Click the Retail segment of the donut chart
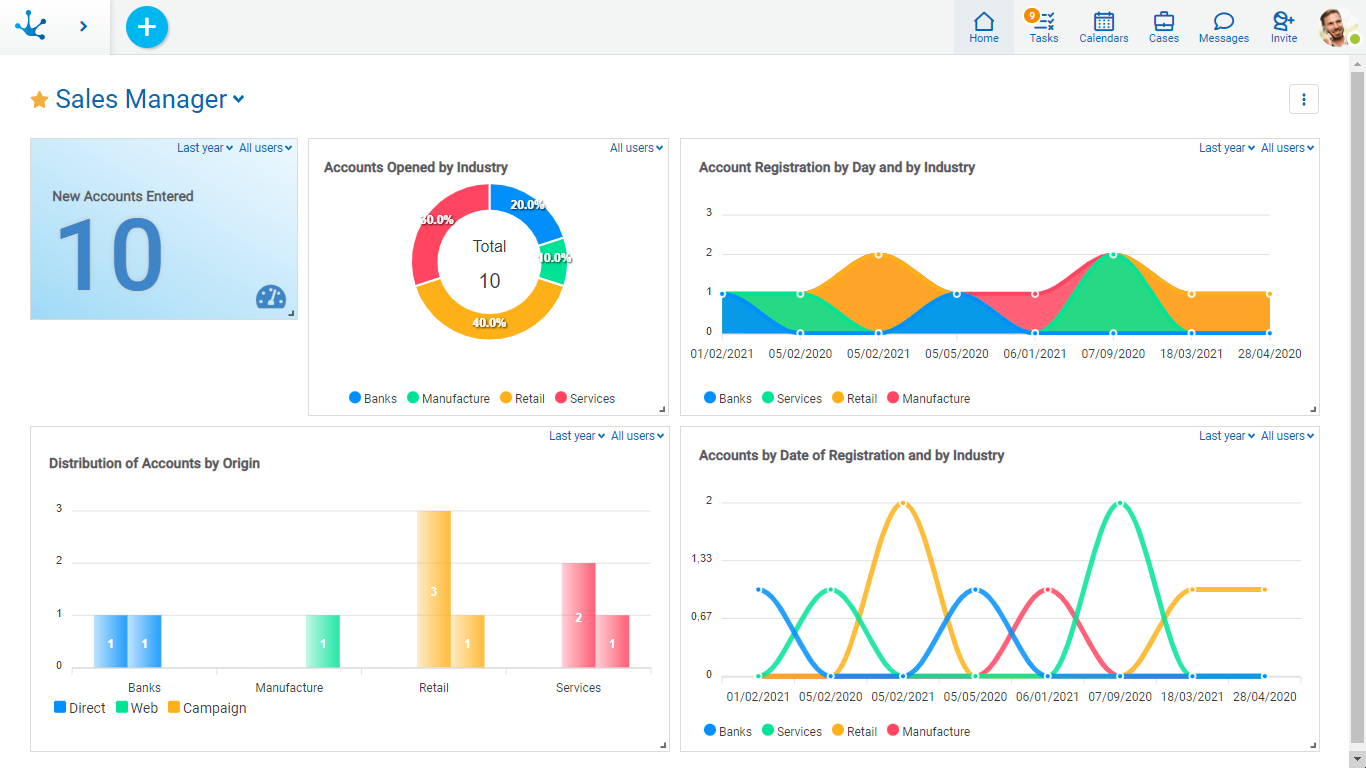Screen dimensions: 1366x768 click(x=488, y=313)
